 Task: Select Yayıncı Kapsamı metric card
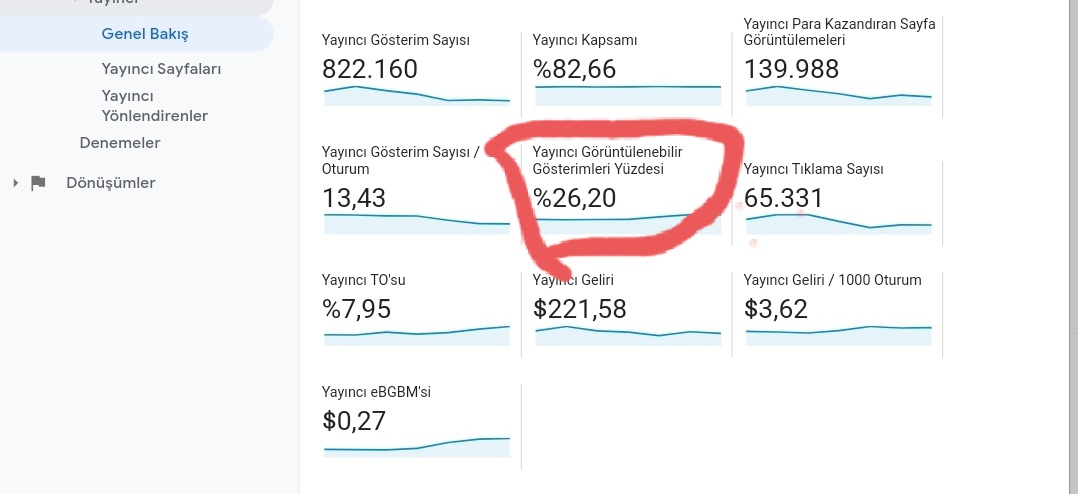point(626,69)
